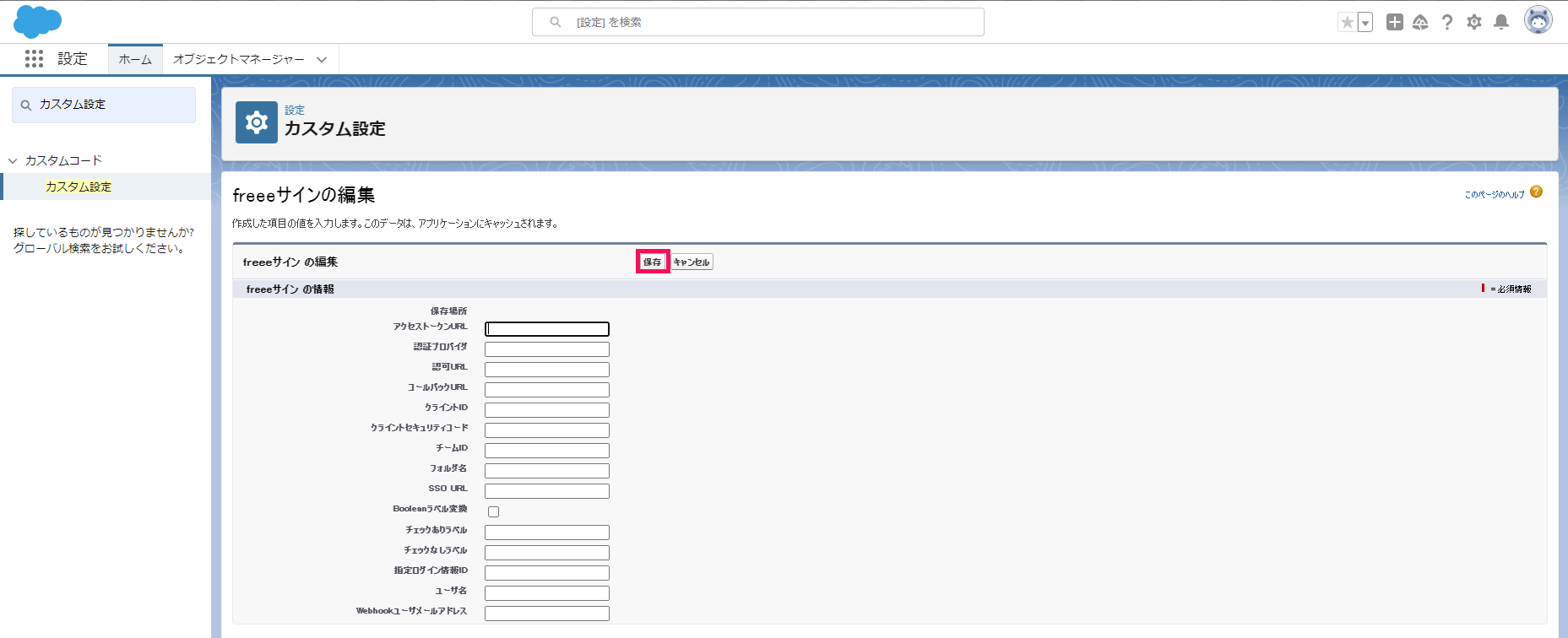Click the favorites star icon
This screenshot has width=1568, height=638.
tap(1348, 22)
